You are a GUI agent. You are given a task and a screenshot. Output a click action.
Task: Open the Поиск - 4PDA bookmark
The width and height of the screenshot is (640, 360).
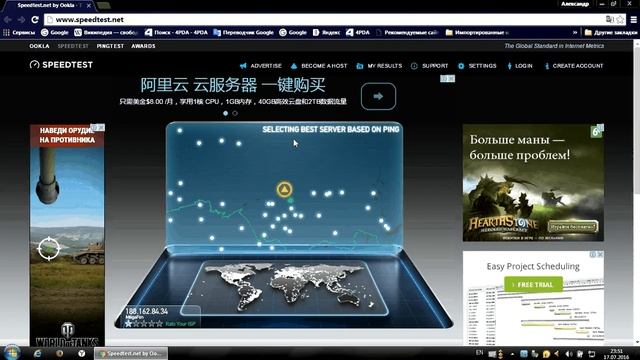click(176, 32)
